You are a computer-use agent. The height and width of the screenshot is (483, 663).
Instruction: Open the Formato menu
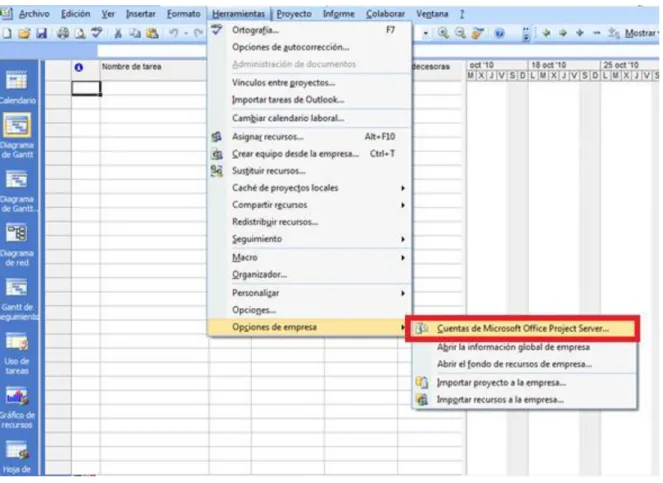coord(184,14)
